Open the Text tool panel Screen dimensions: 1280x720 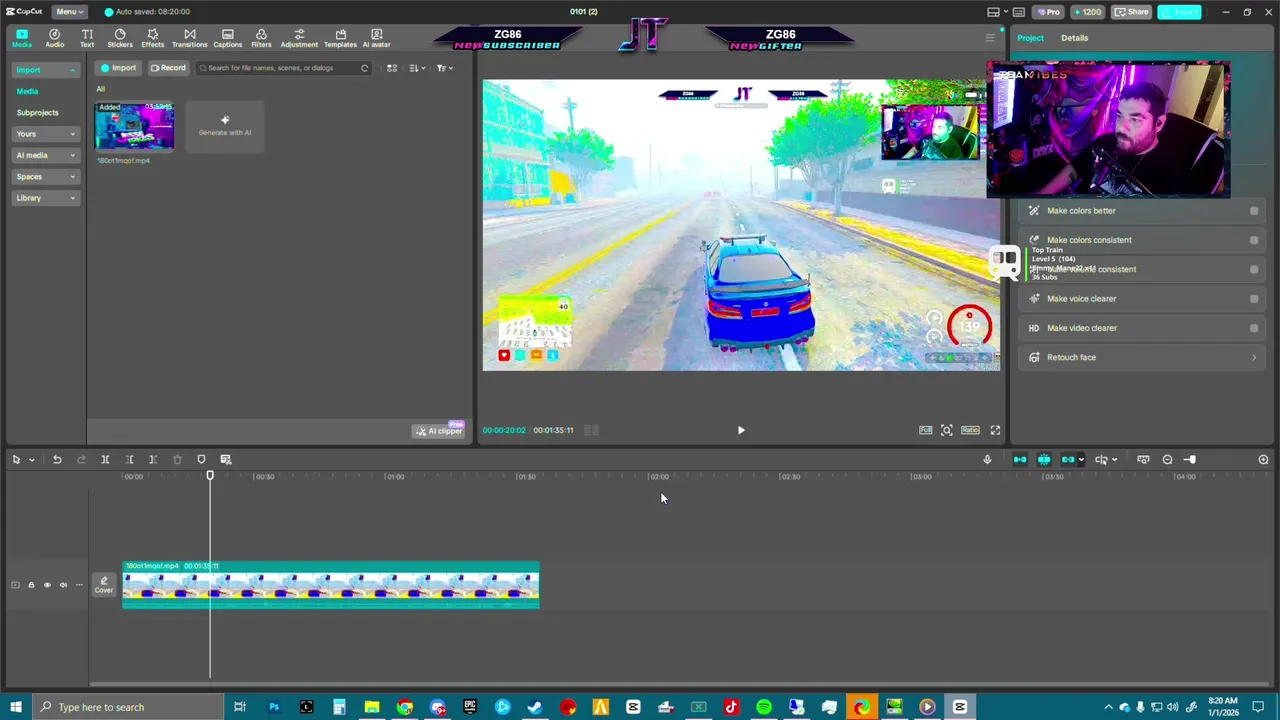[87, 38]
